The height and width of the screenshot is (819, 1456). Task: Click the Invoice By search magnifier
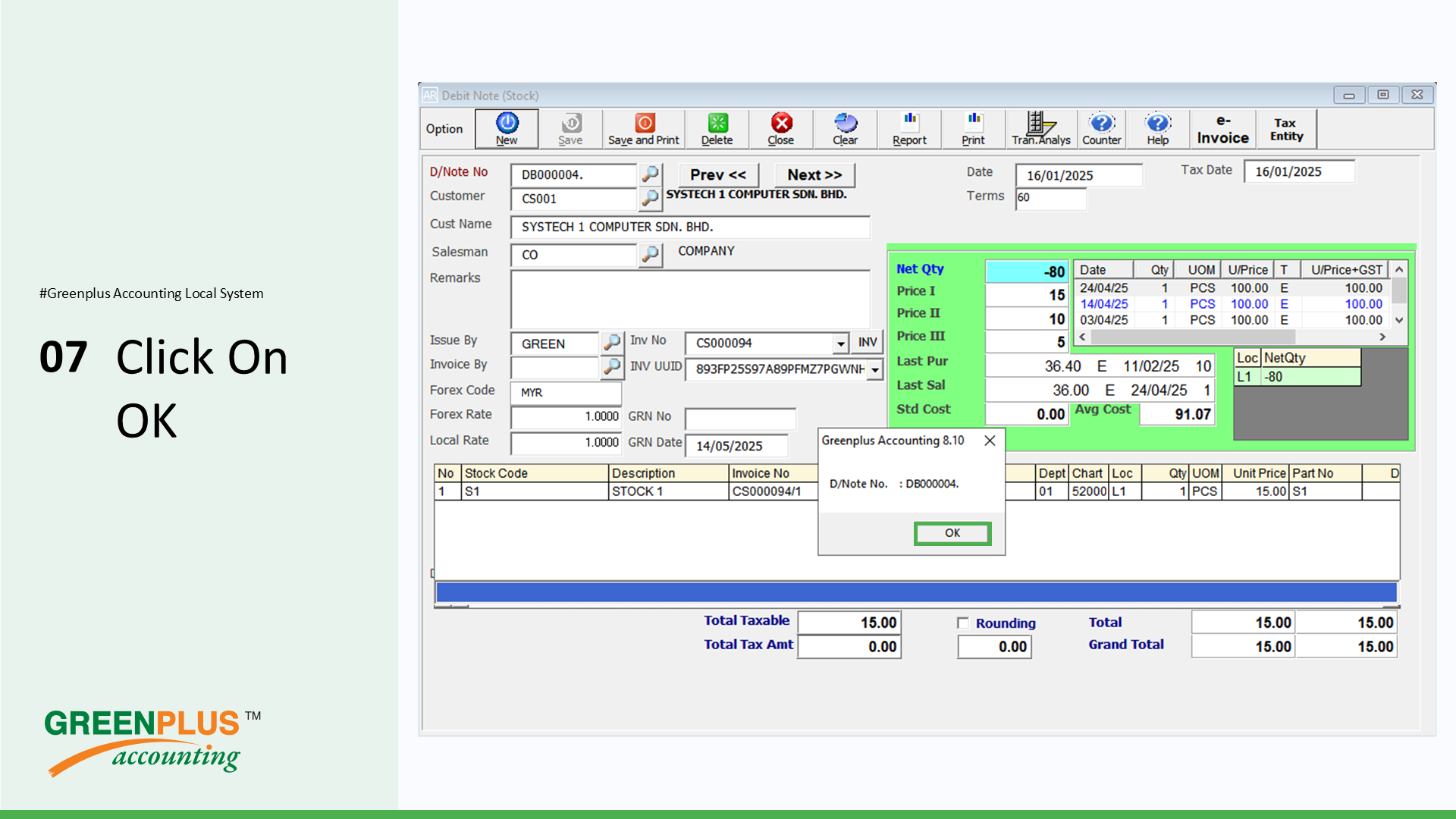point(612,368)
